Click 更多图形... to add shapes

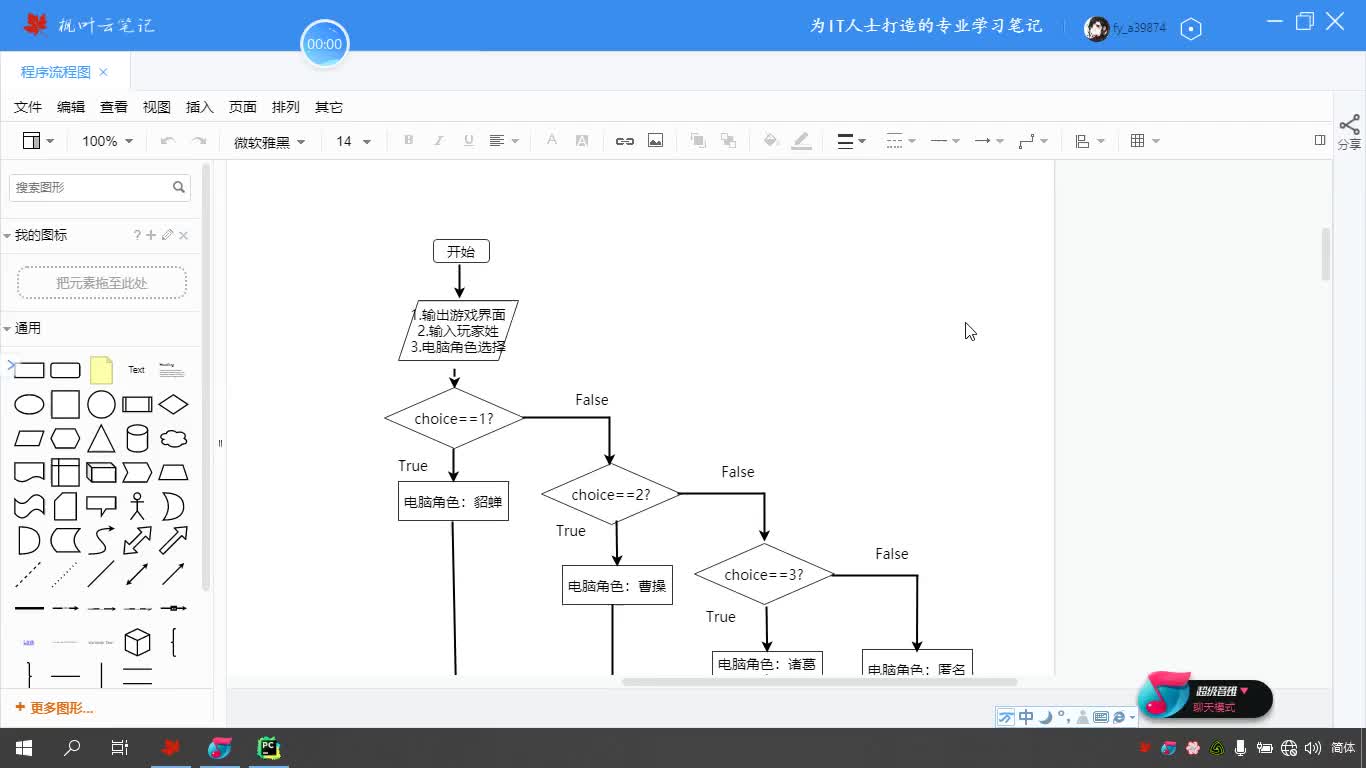tap(55, 708)
